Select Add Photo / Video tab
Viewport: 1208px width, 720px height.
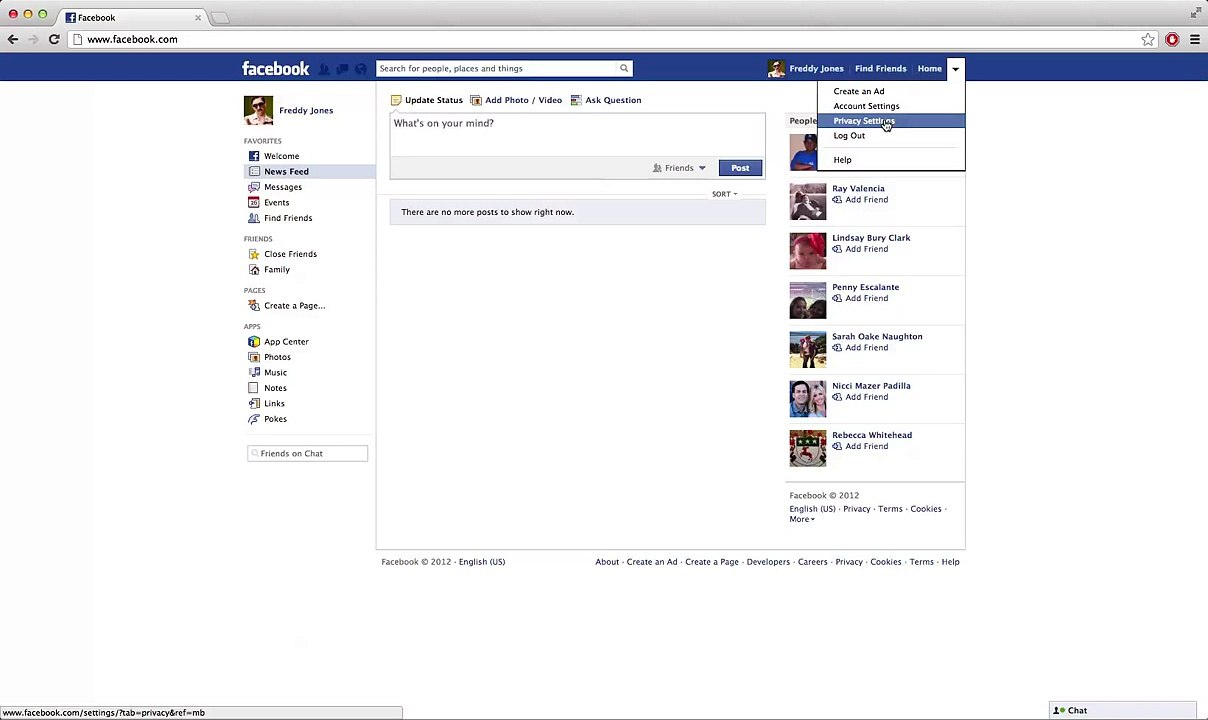pyautogui.click(x=516, y=100)
